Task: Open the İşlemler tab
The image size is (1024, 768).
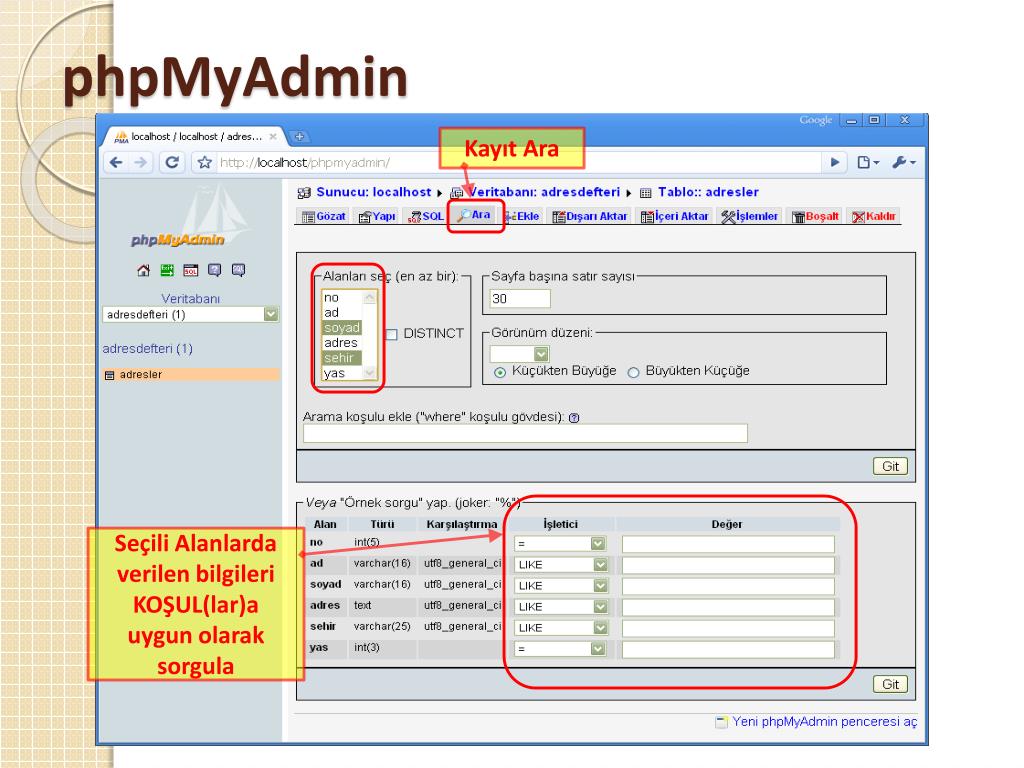Action: [x=750, y=216]
